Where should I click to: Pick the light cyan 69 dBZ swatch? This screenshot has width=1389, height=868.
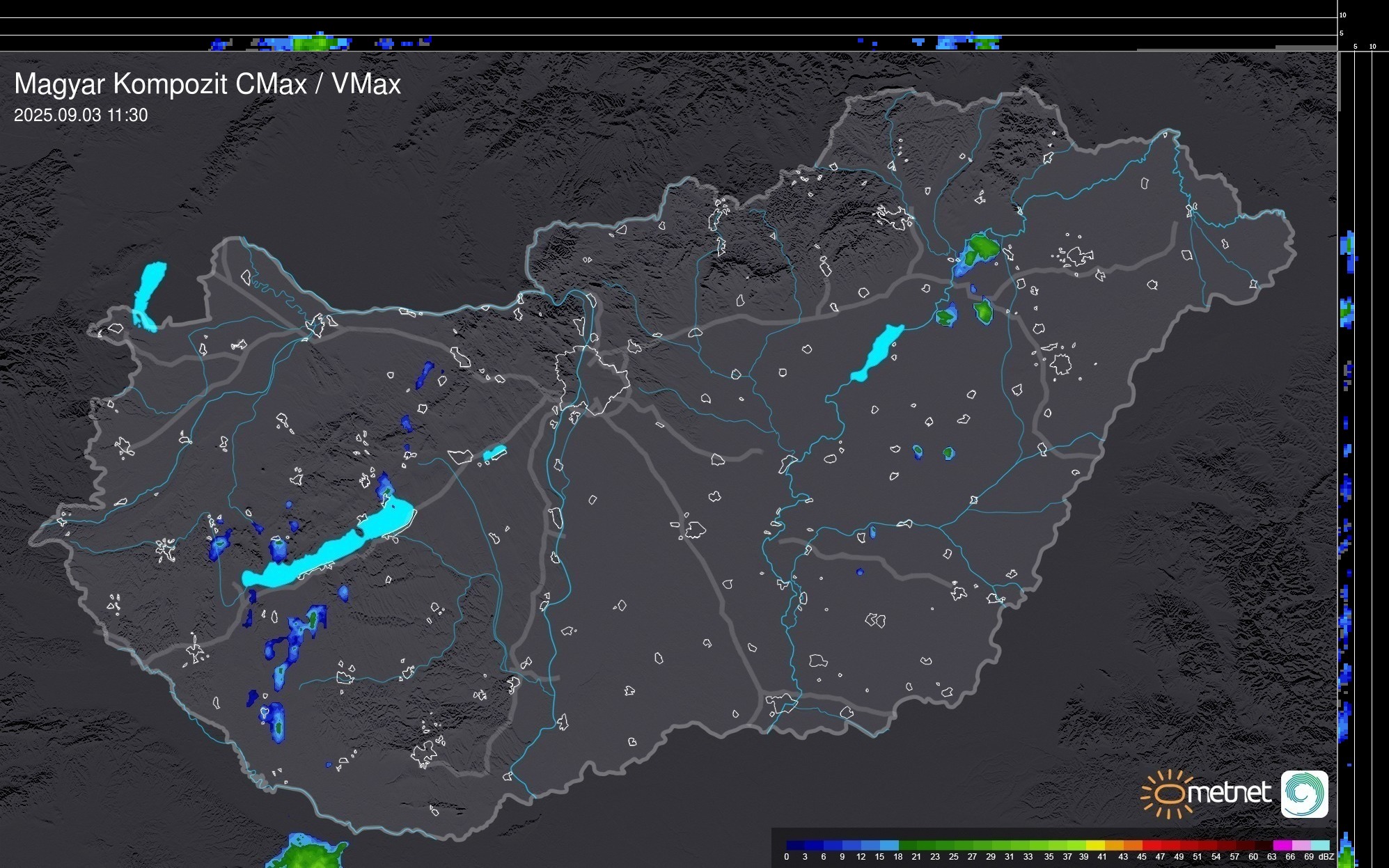tap(1320, 845)
